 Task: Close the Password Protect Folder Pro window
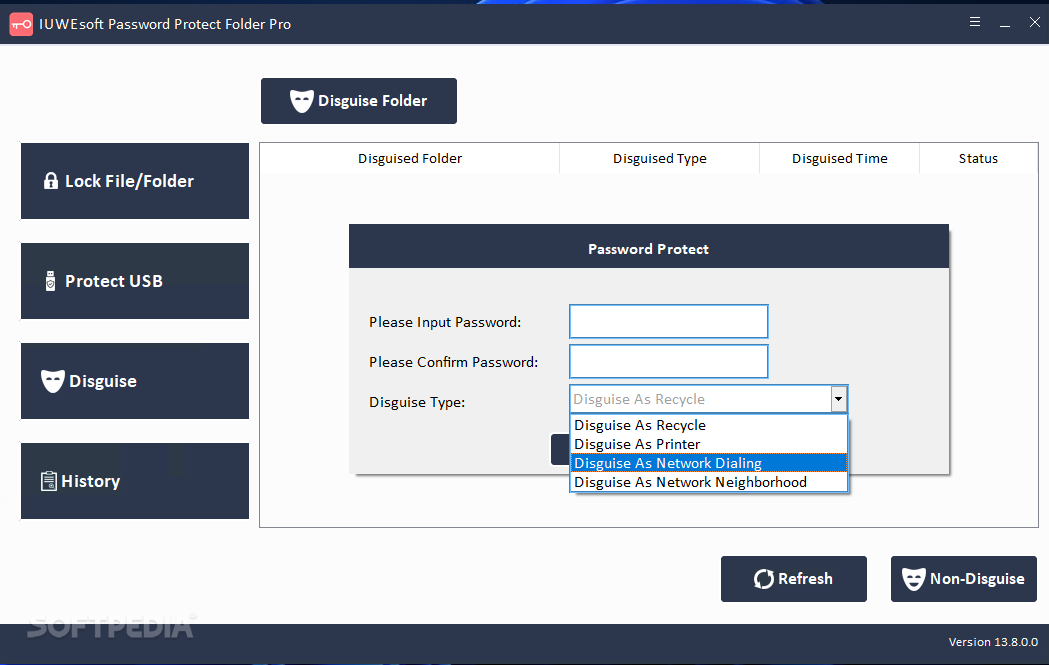click(1034, 22)
